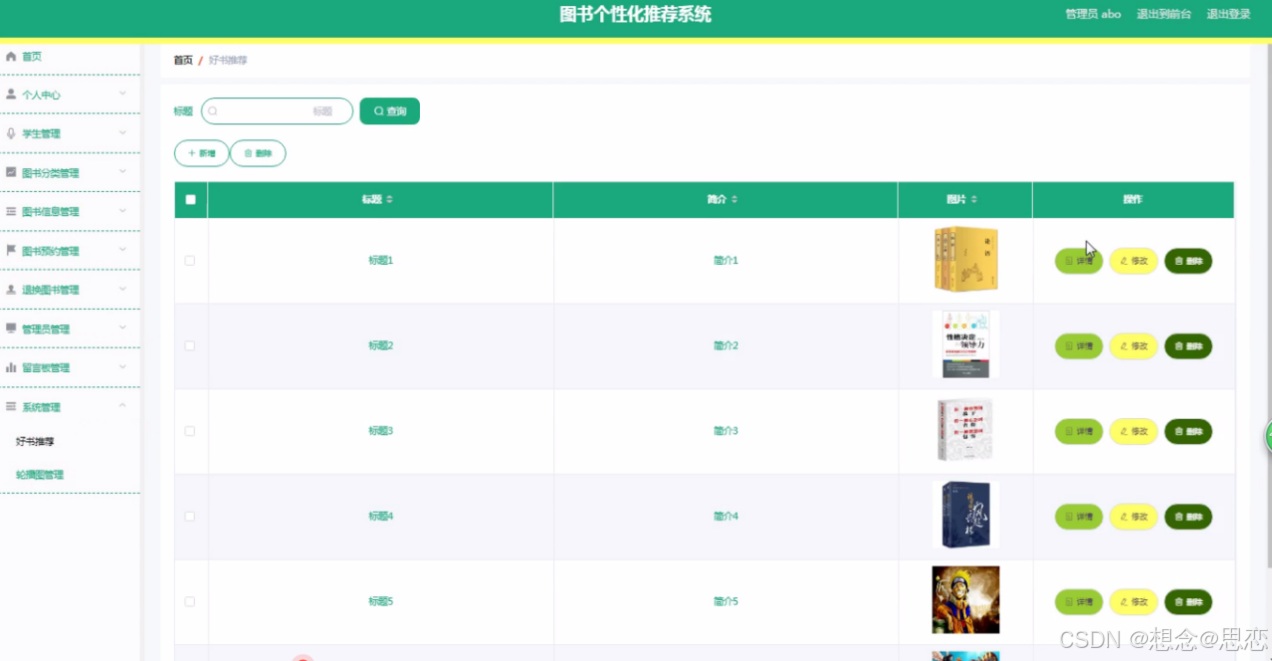
Task: Click 删除 button for 标题4
Action: (x=1188, y=517)
